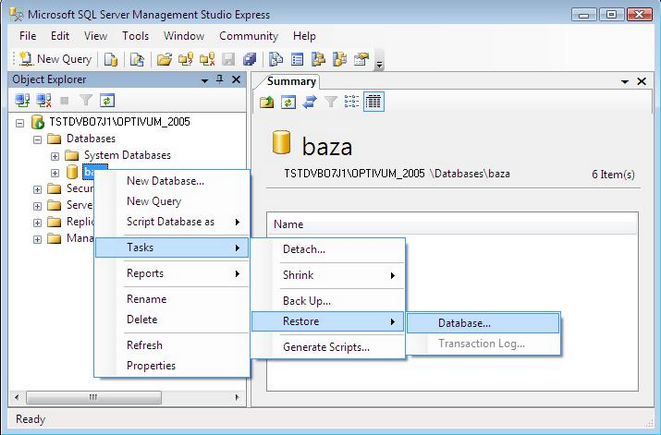Choose New Query in the context menu
Image resolution: width=661 pixels, height=435 pixels.
coord(172,201)
